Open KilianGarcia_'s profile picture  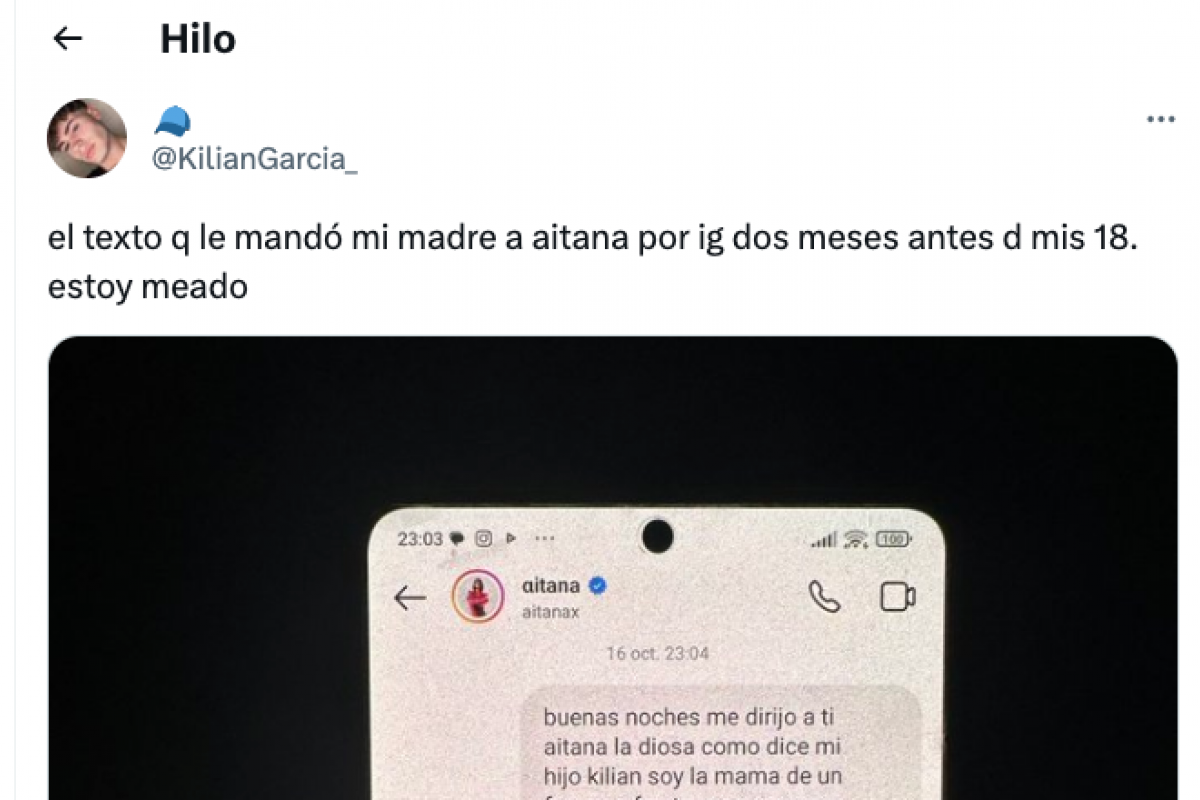87,138
